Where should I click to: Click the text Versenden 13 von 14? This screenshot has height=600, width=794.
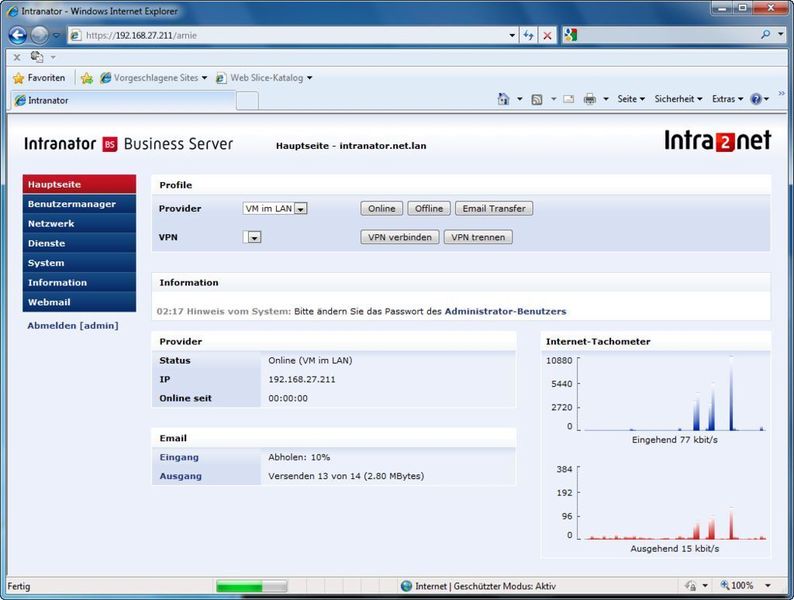[x=312, y=476]
